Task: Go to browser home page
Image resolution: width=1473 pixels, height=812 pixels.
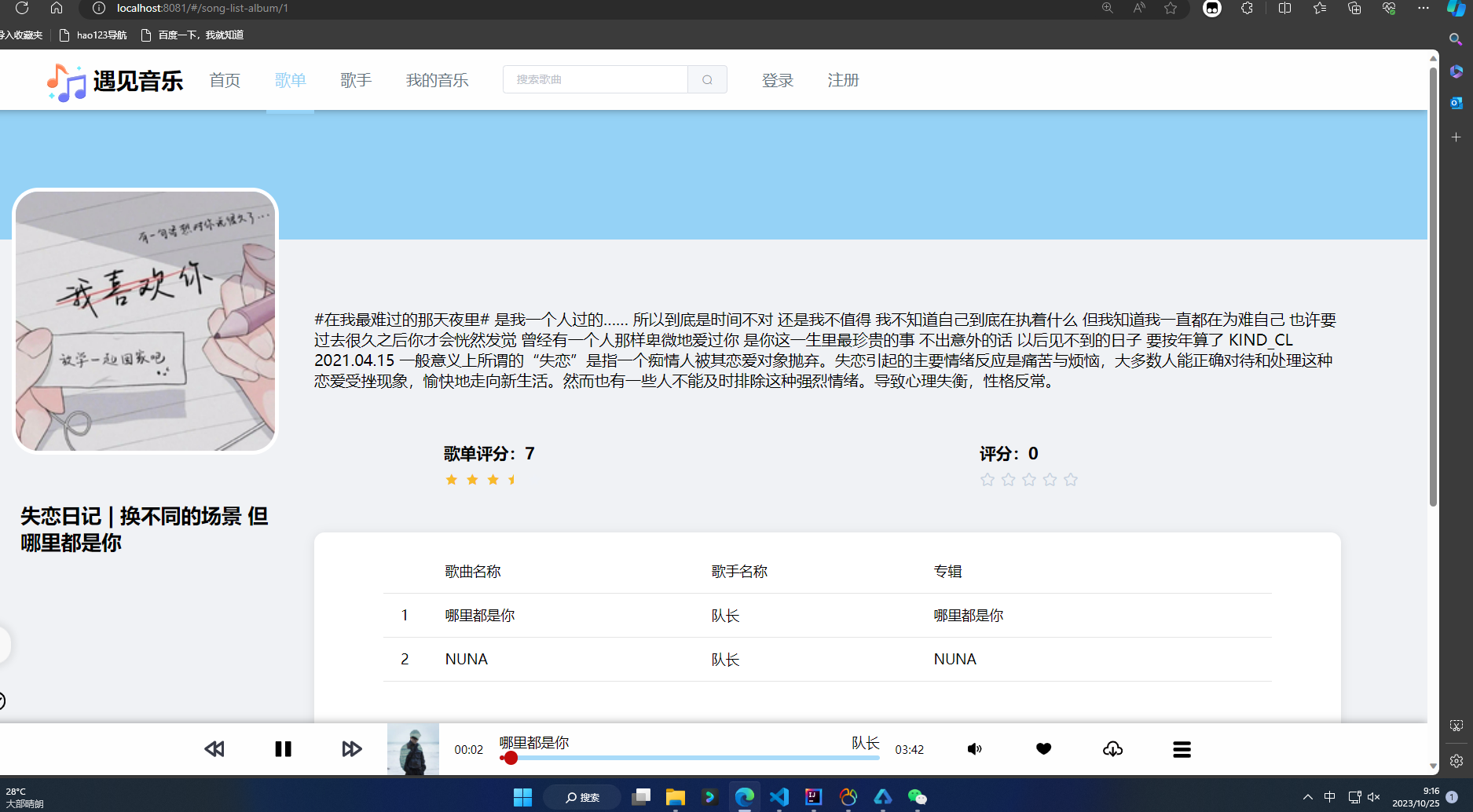Action: point(57,8)
